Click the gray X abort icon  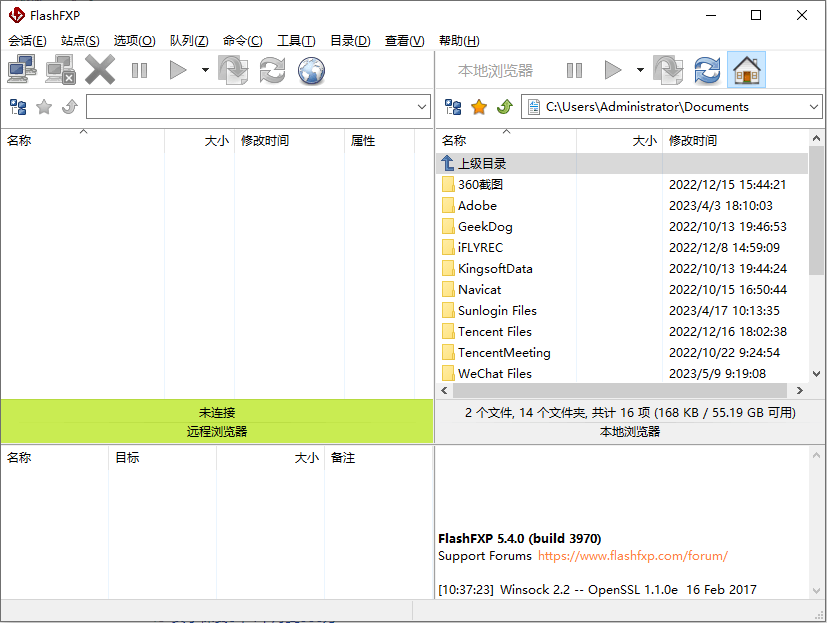(x=100, y=70)
